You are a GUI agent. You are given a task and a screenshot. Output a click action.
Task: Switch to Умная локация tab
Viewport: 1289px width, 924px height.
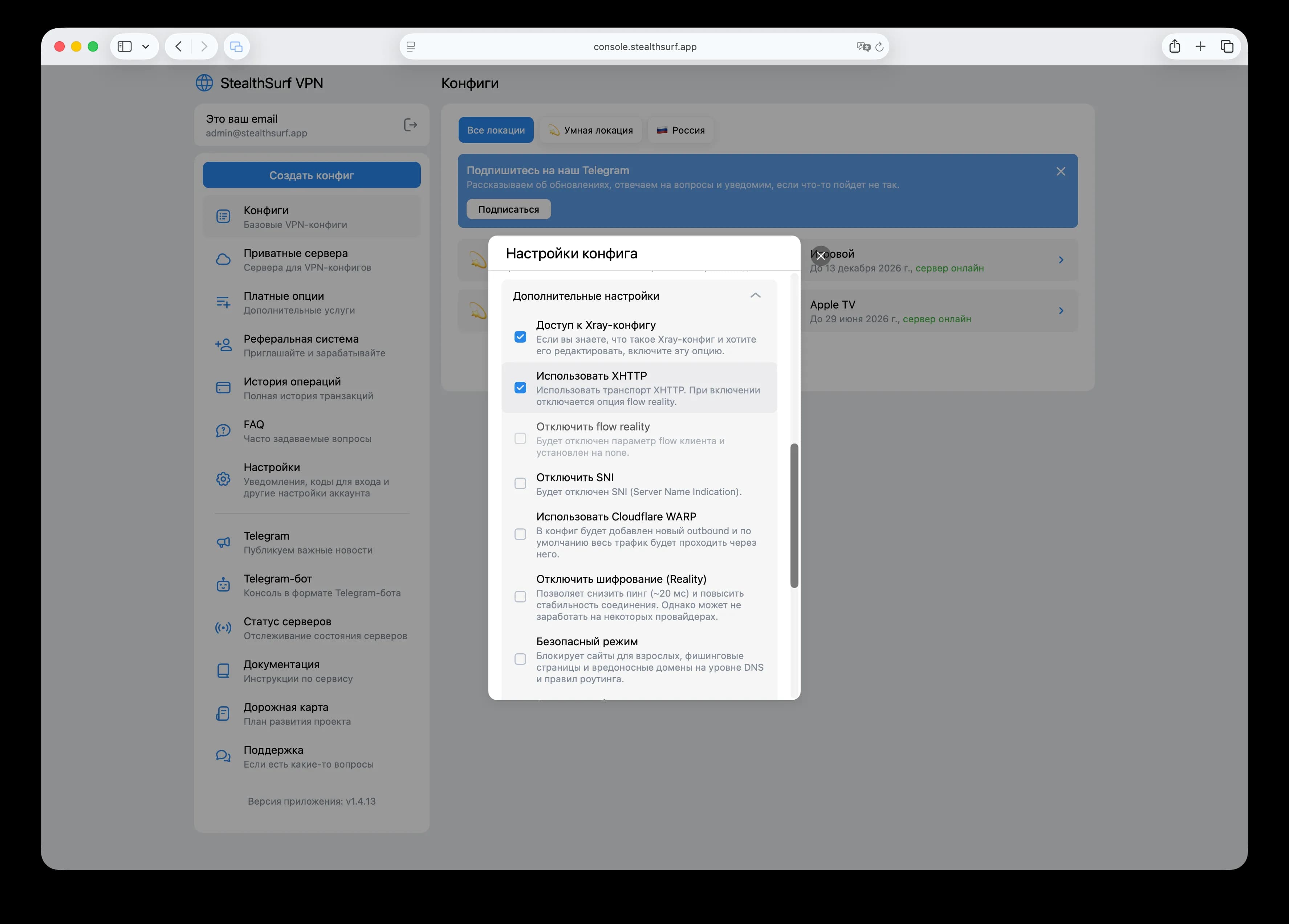(590, 130)
